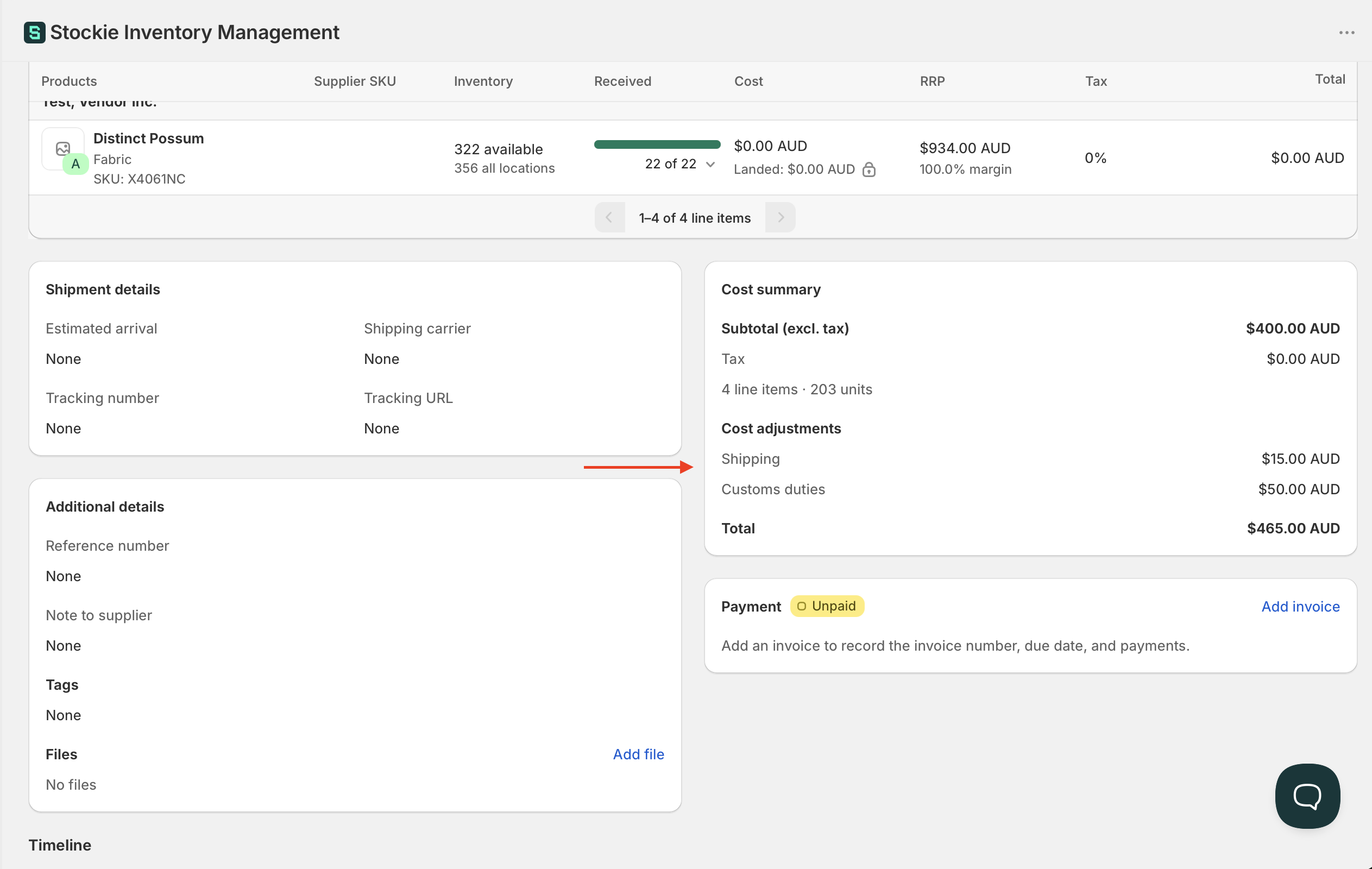
Task: Click the Distinct Possum product name
Action: coord(148,138)
